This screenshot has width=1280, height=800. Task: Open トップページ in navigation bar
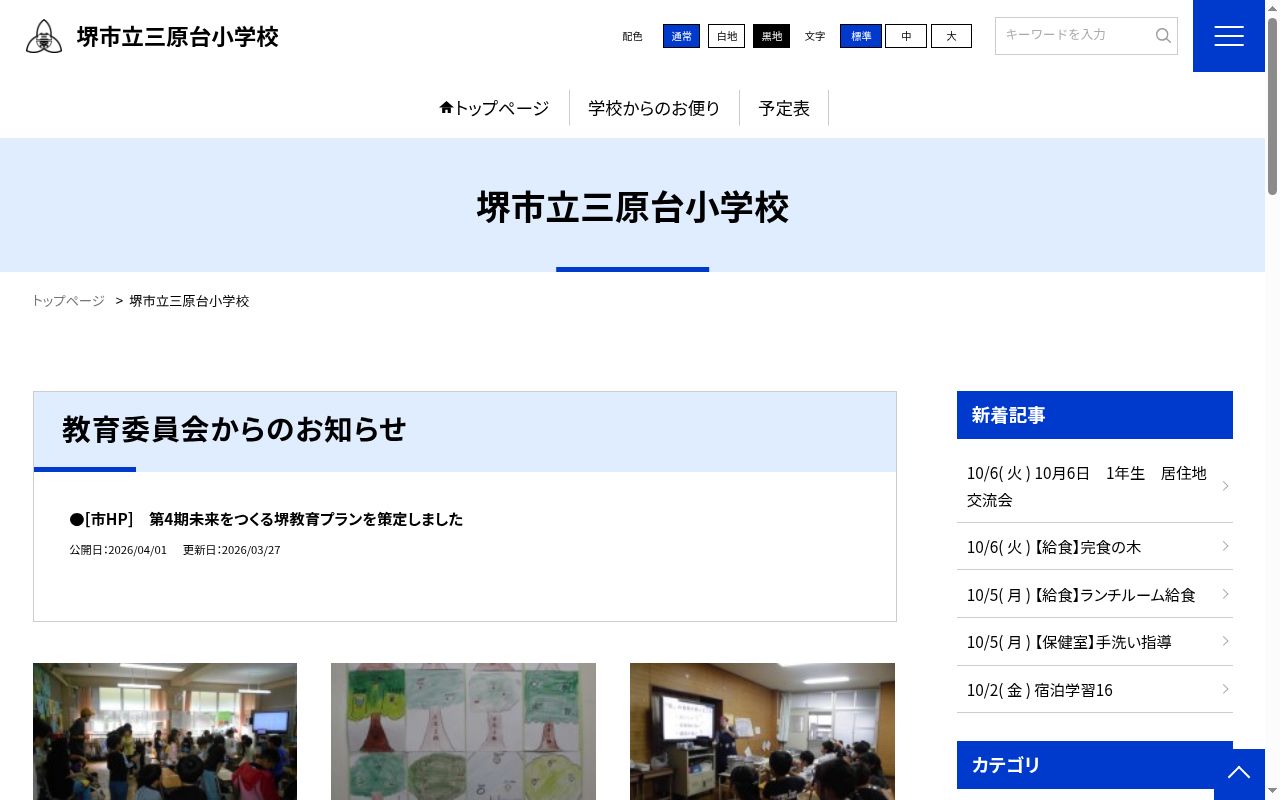(x=495, y=108)
